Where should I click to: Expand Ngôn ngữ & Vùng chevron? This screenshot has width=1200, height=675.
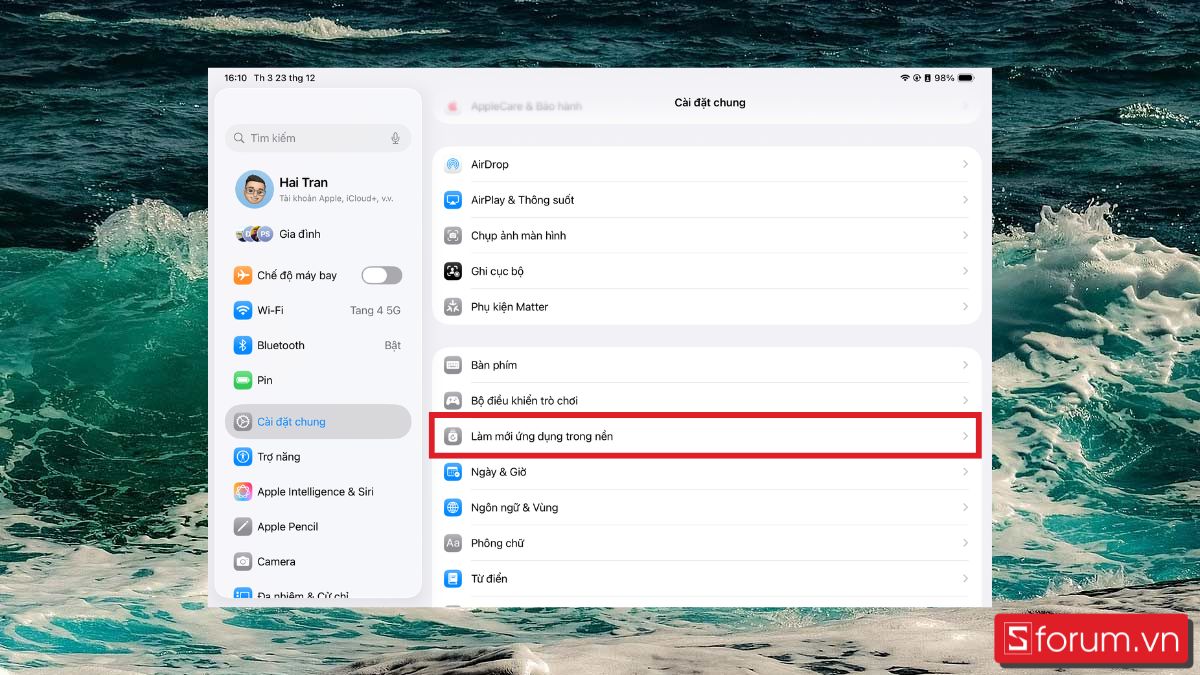[965, 507]
